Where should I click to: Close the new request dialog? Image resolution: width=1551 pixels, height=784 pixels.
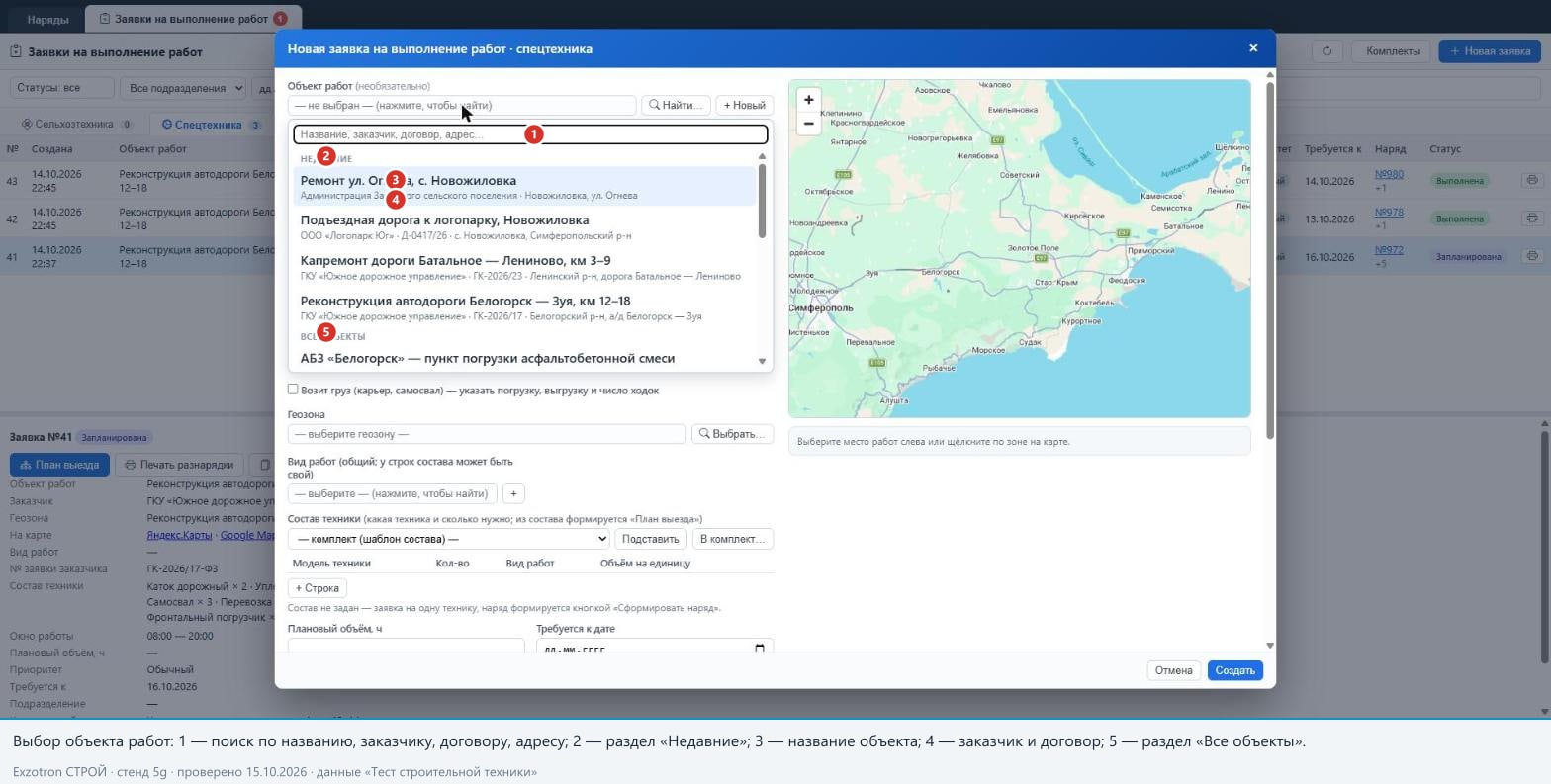[x=1253, y=48]
